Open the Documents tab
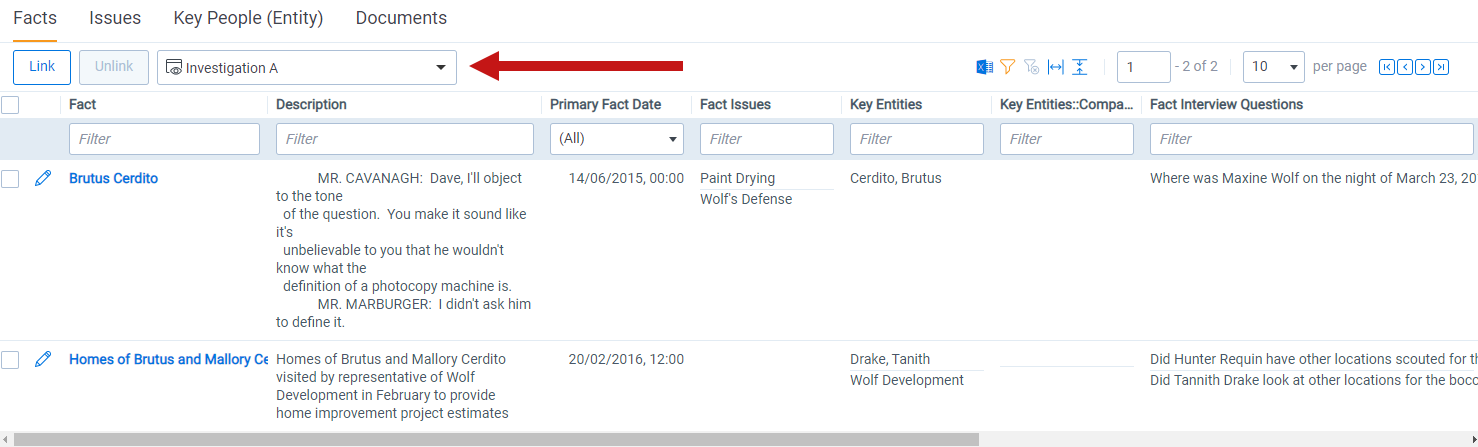The width and height of the screenshot is (1478, 447). 401,18
